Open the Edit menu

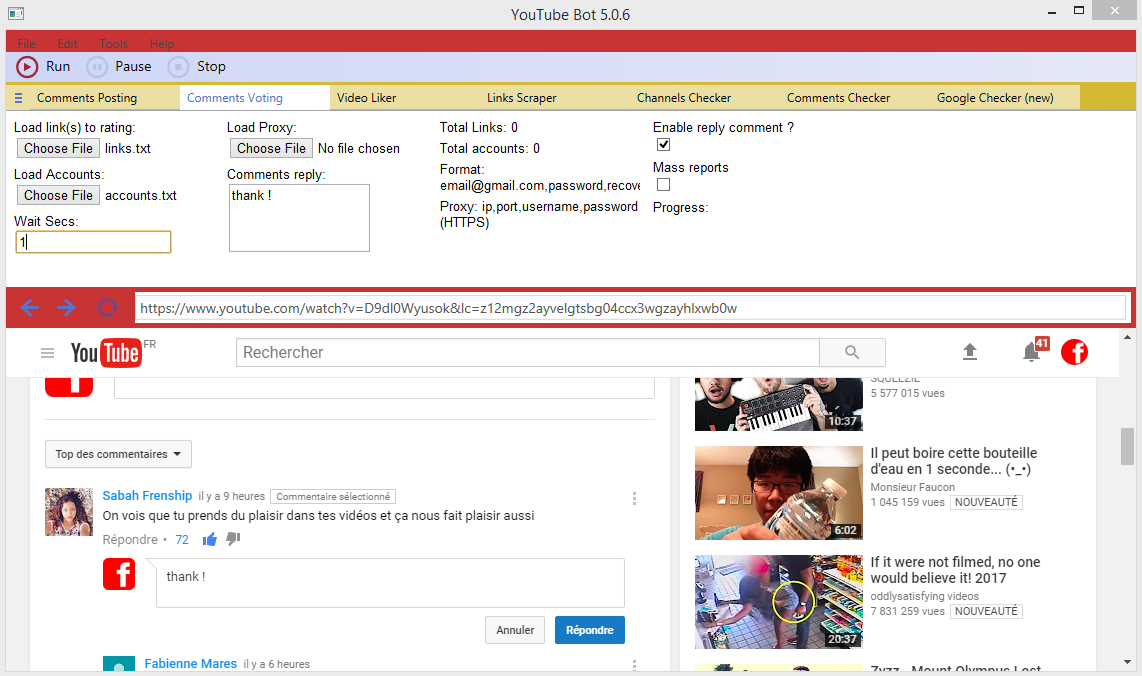click(68, 44)
